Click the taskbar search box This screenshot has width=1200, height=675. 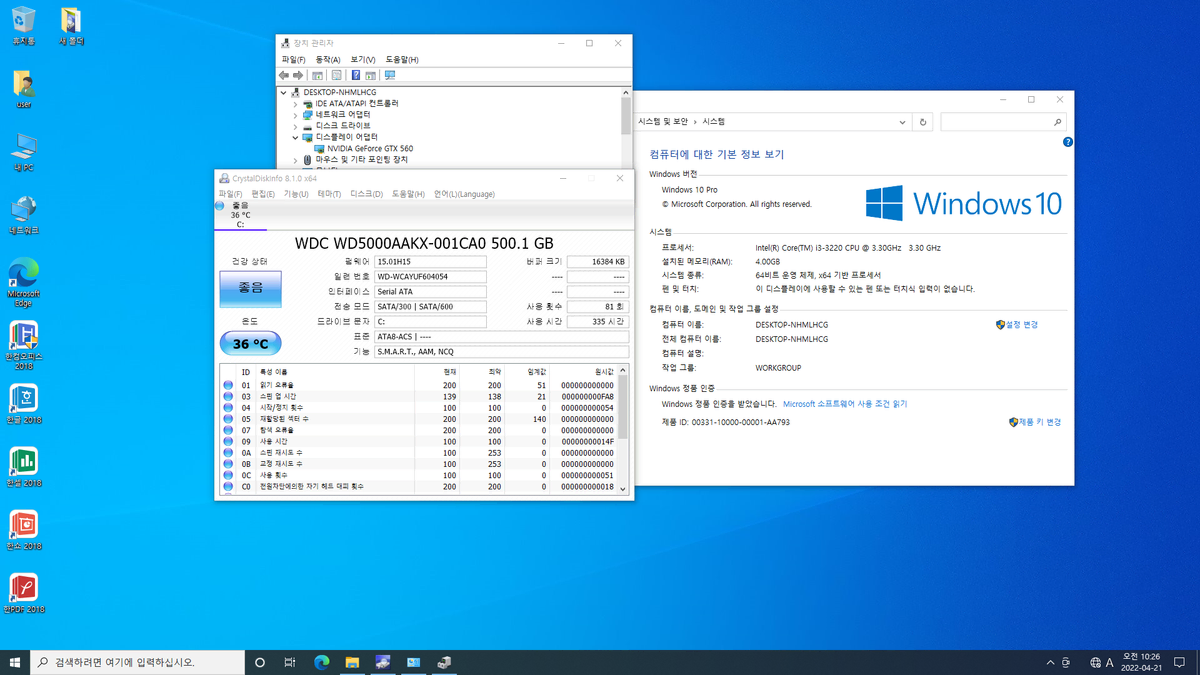click(137, 662)
